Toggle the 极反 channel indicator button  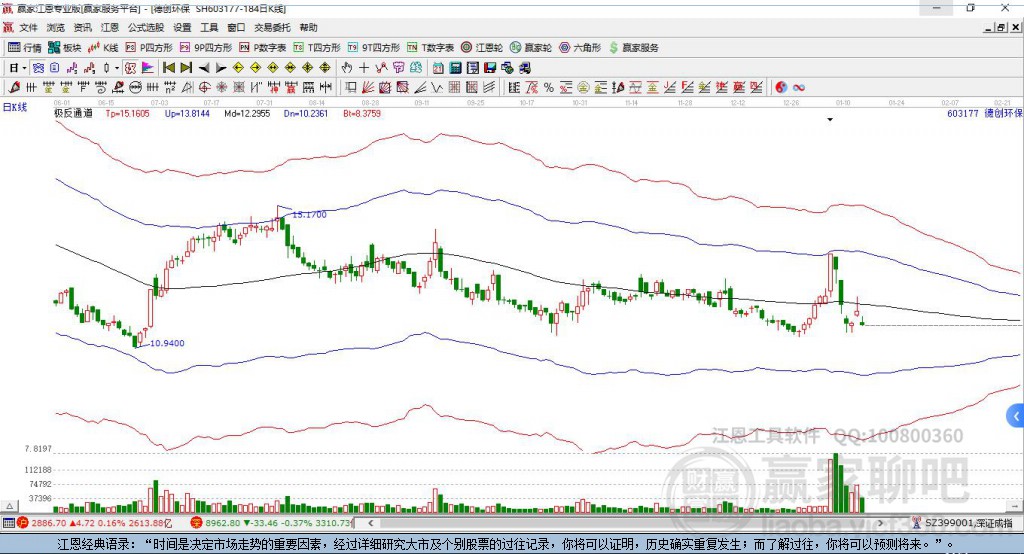pos(131,68)
